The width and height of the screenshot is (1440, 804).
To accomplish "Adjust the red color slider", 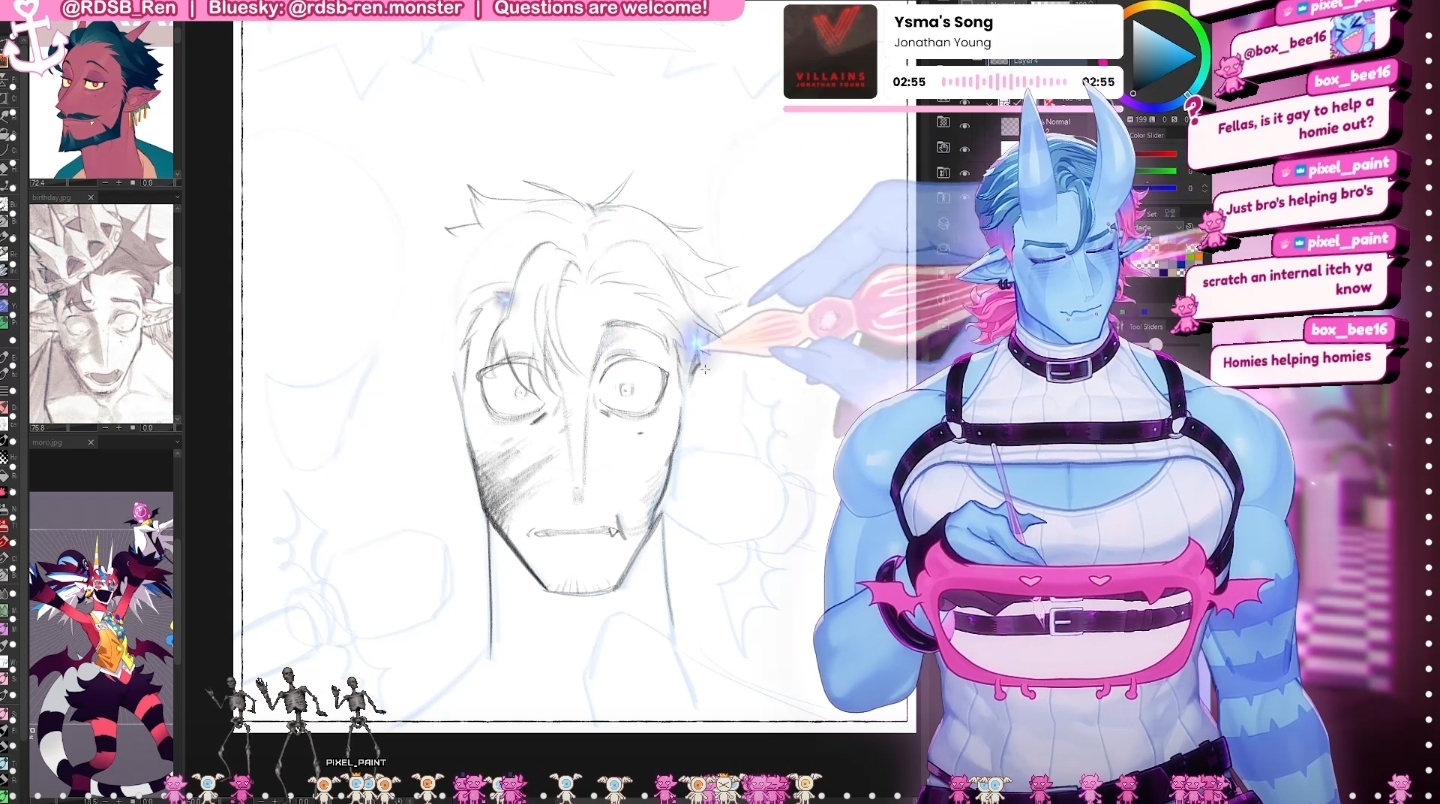I will (x=1158, y=155).
